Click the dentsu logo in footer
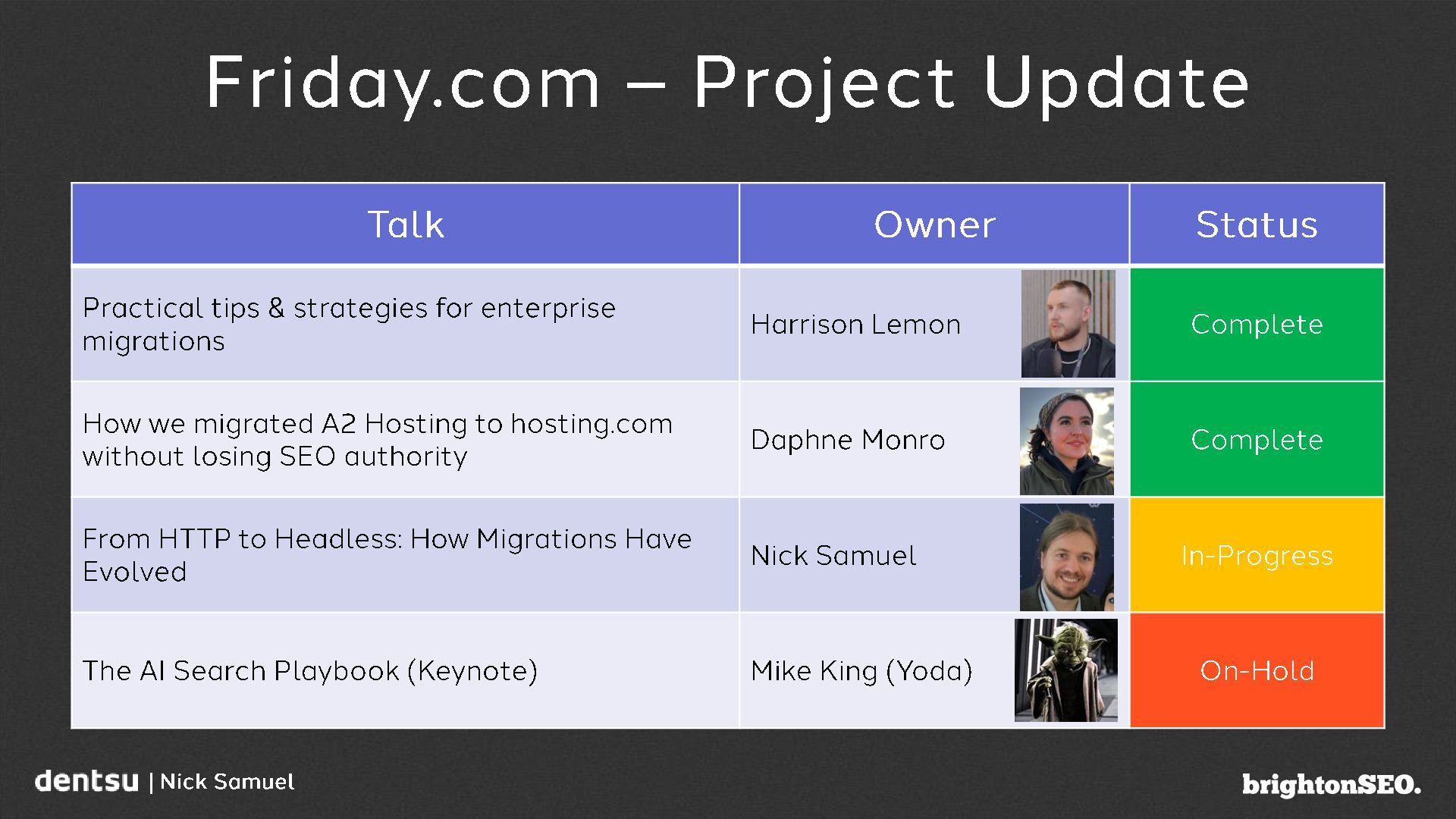This screenshot has width=1456, height=819. click(87, 781)
